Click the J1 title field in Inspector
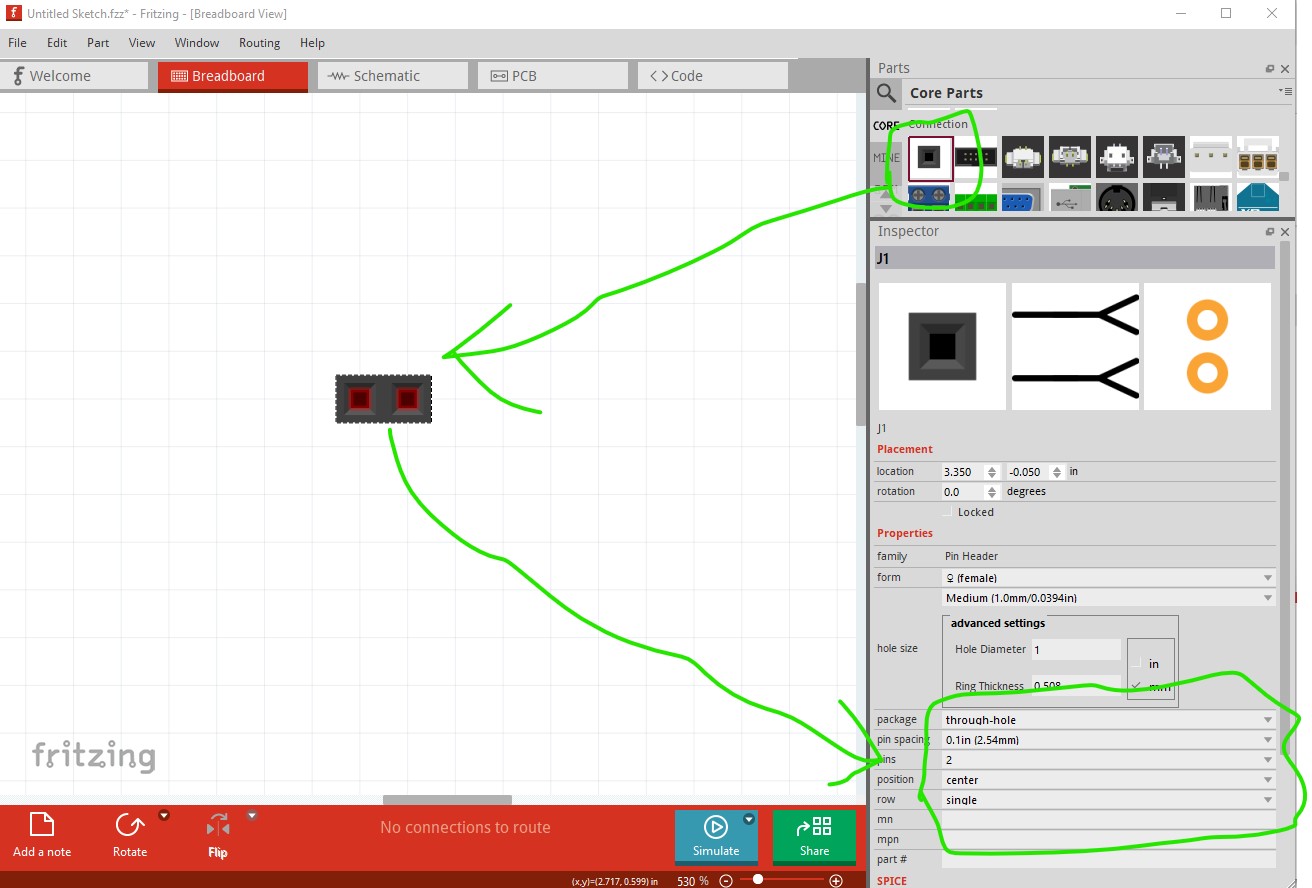The height and width of the screenshot is (888, 1312). 1075,258
